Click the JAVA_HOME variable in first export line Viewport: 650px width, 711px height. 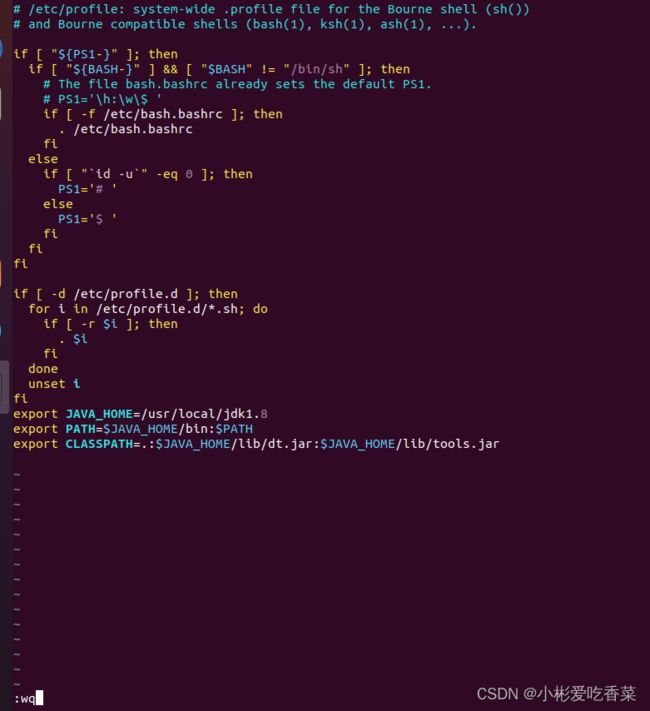pos(99,414)
